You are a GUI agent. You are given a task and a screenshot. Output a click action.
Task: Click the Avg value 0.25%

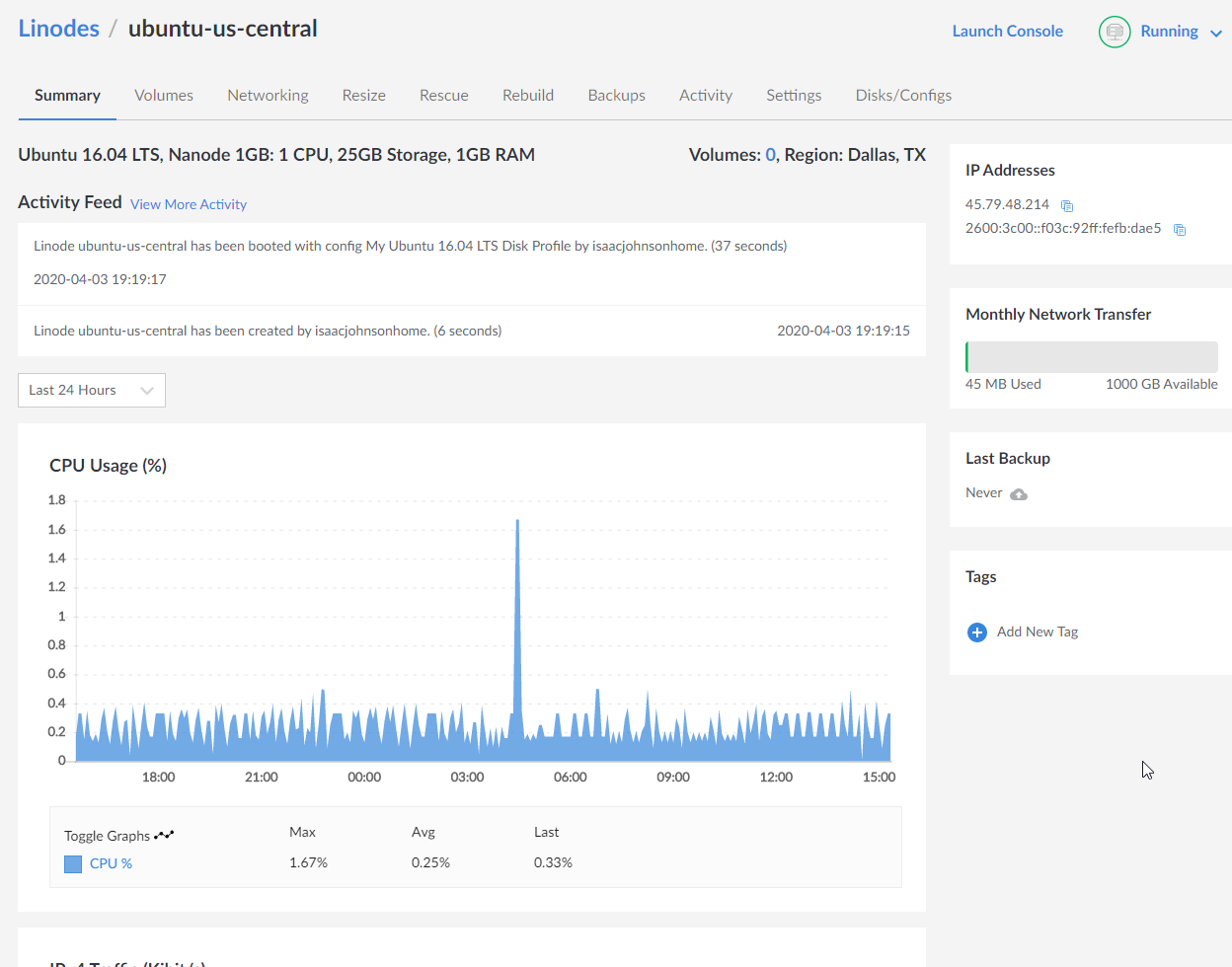click(430, 863)
